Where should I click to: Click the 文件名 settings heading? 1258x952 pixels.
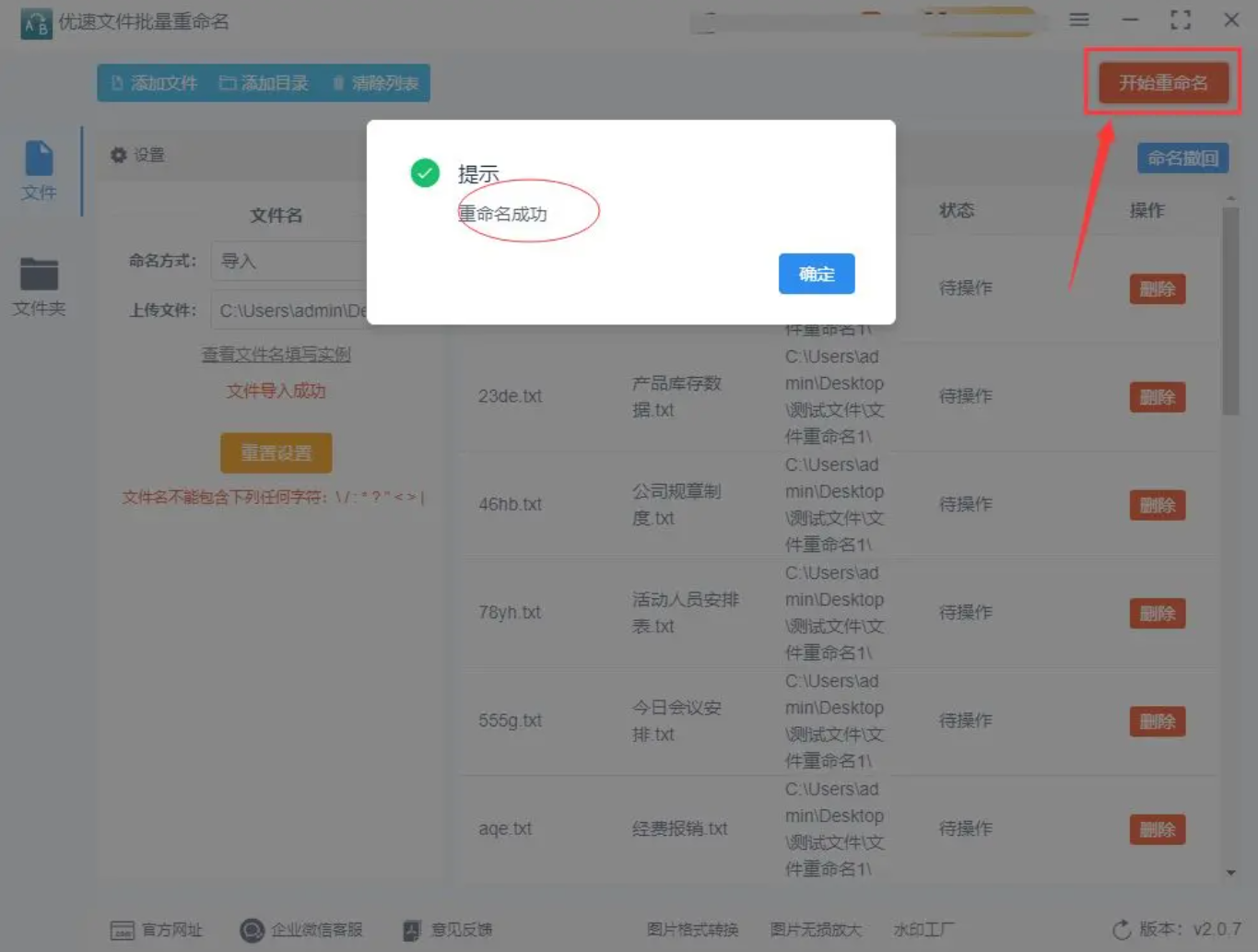point(276,216)
